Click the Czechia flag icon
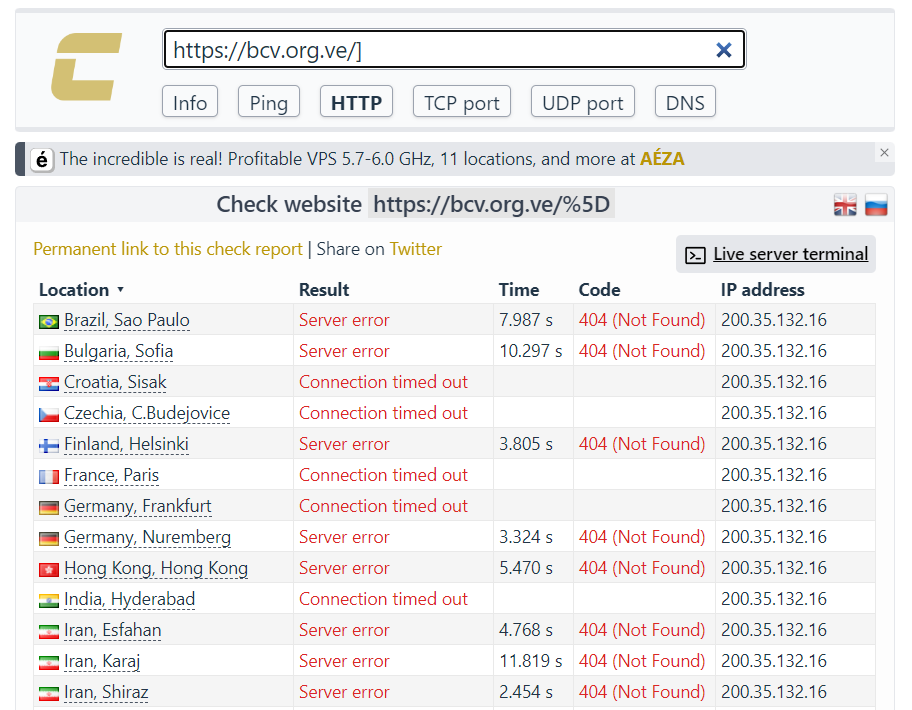The width and height of the screenshot is (912, 710). pos(49,414)
